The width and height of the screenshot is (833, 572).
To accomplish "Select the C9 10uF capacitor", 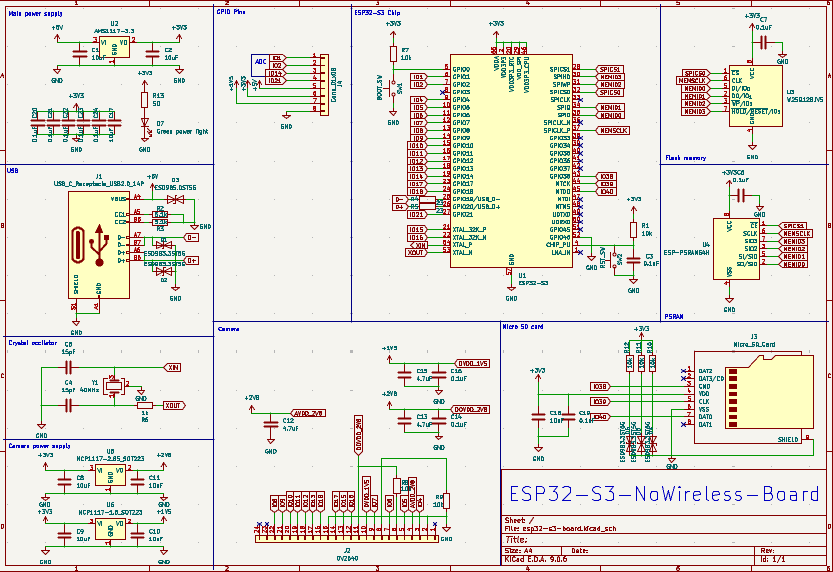I will [65, 535].
